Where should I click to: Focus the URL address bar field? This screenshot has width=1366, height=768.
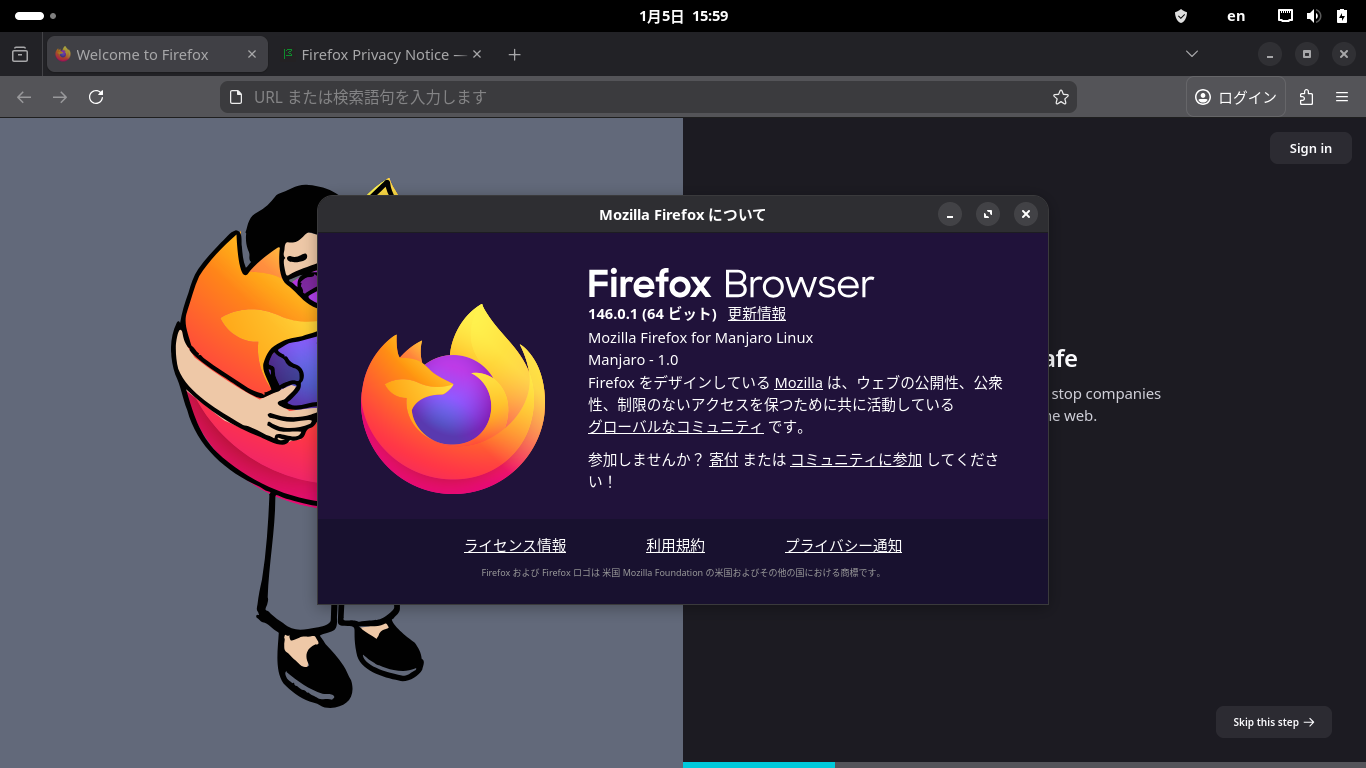click(648, 97)
